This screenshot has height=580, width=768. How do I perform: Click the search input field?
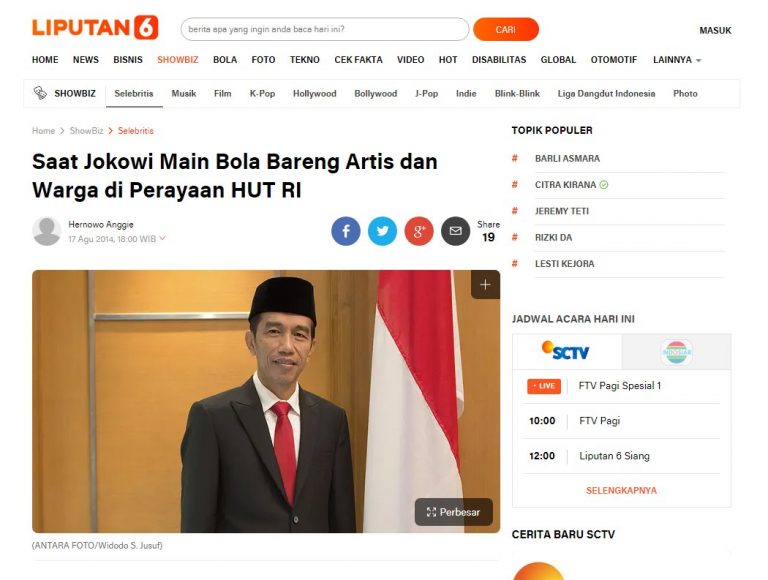tap(325, 29)
